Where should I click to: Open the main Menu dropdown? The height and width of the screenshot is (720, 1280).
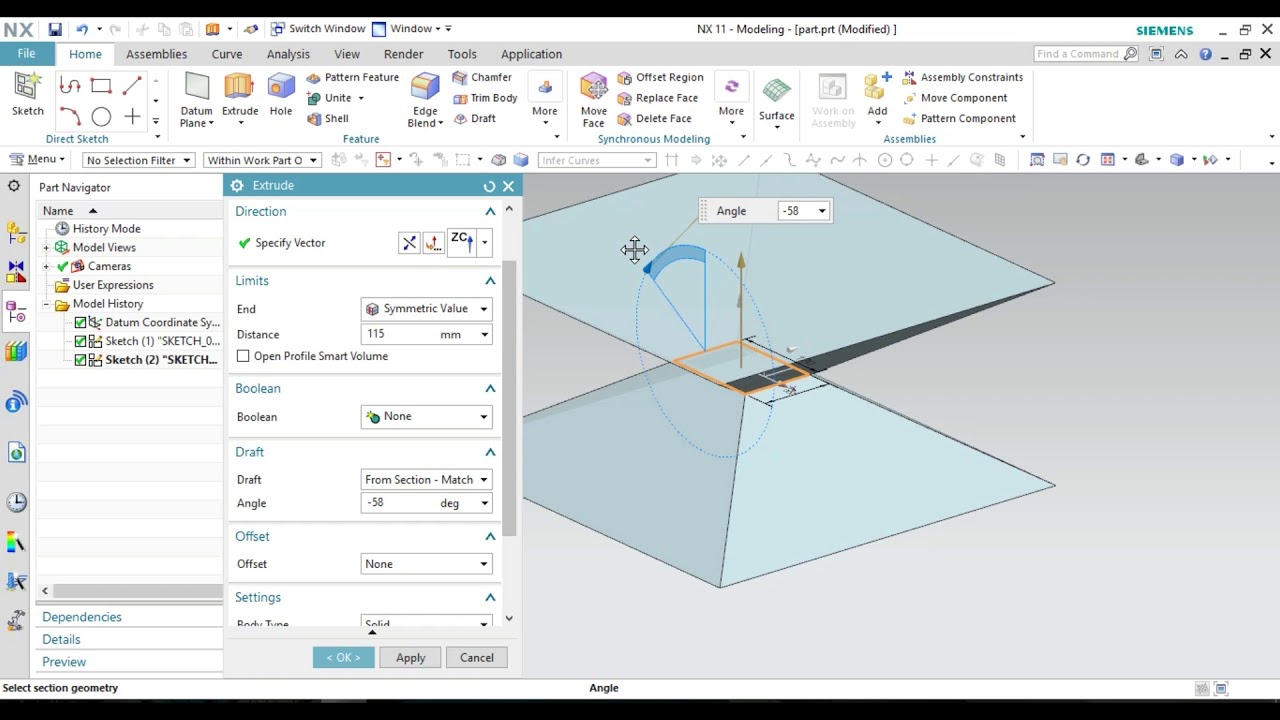point(37,159)
